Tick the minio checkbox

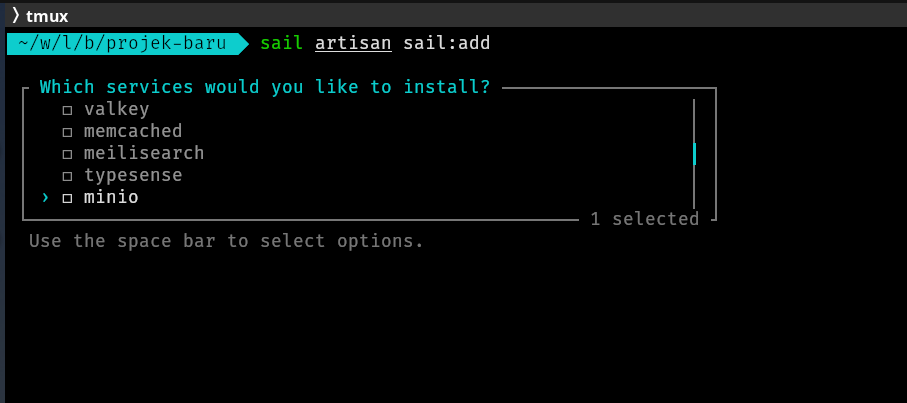(68, 198)
